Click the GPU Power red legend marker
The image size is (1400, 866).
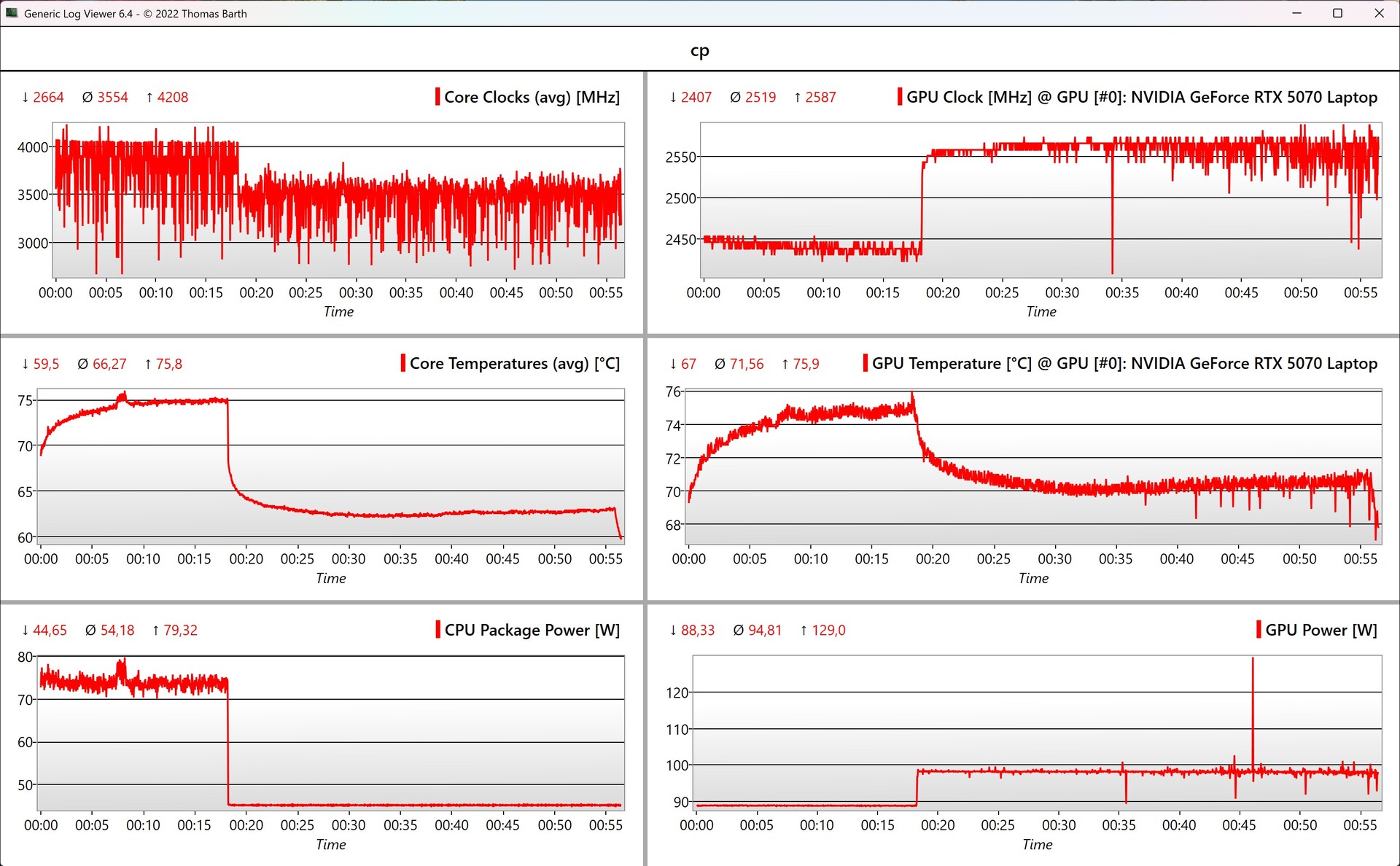click(x=1259, y=630)
